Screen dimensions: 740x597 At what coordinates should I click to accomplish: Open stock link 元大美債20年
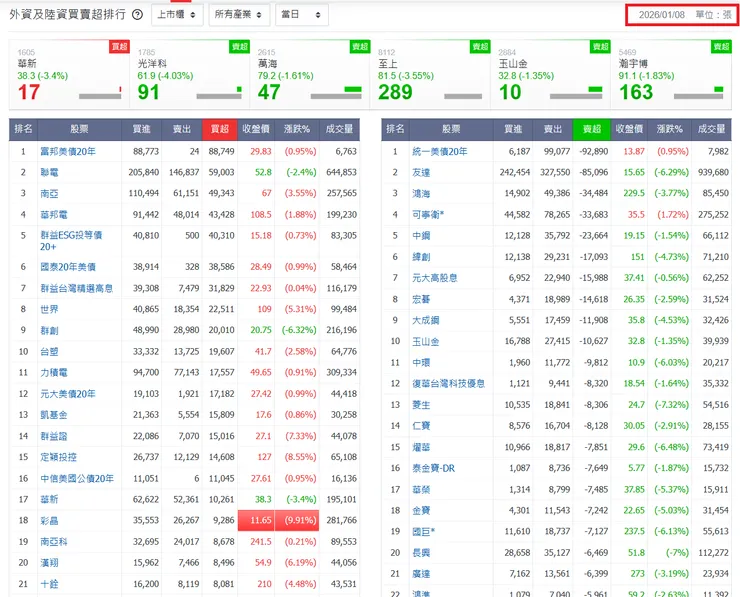pos(68,394)
